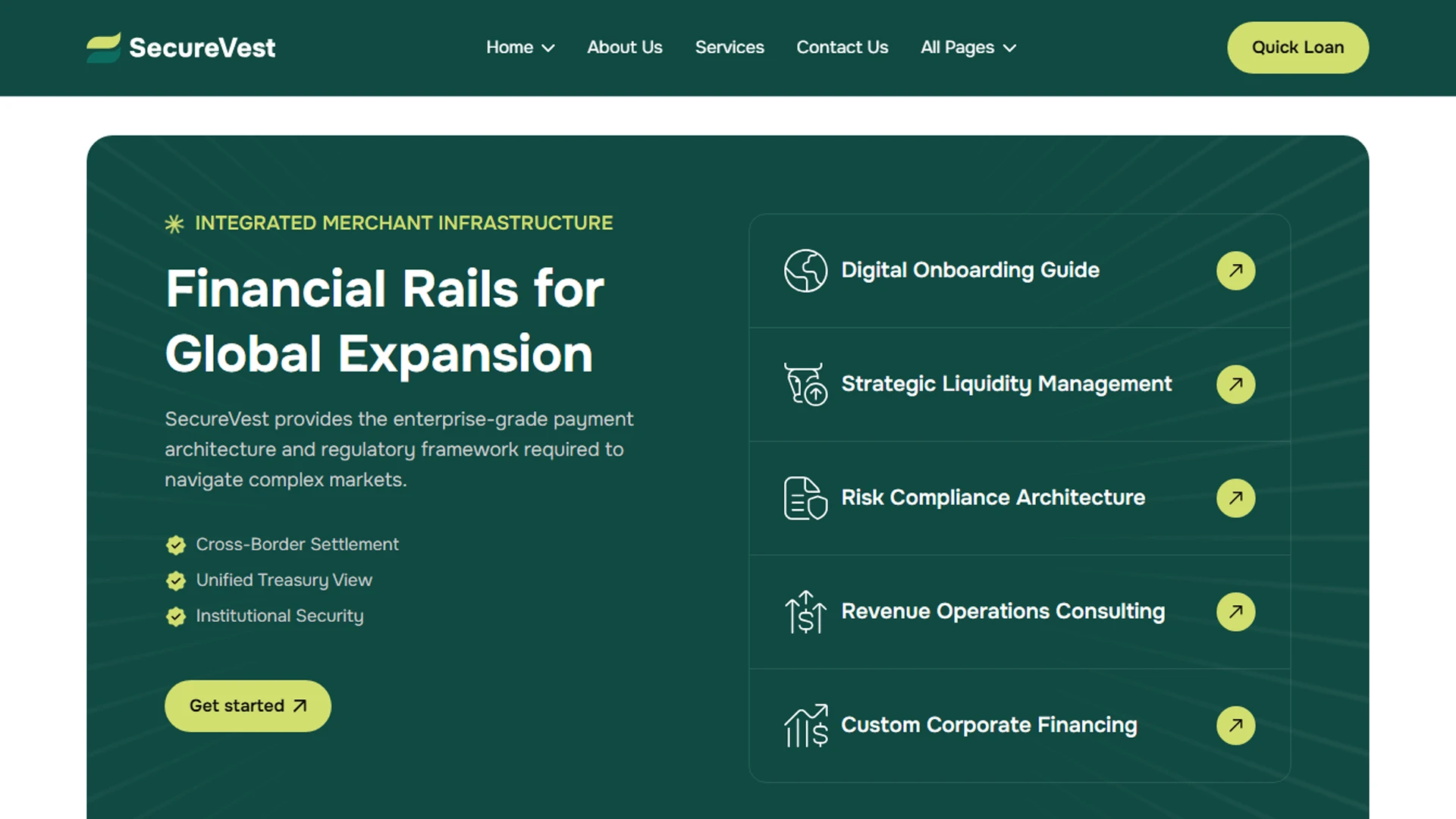1456x819 pixels.
Task: Click the chart dollar icon for Custom Corporate Financing
Action: (805, 726)
